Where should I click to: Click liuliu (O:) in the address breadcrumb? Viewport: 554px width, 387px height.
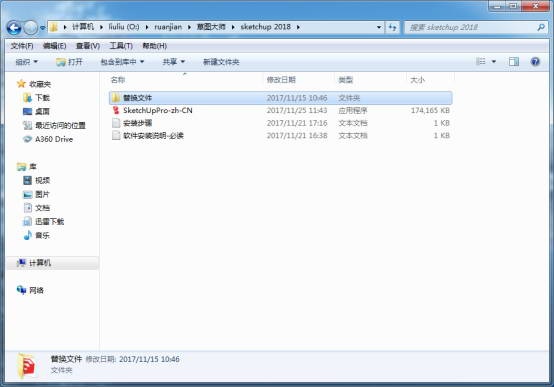tap(124, 27)
